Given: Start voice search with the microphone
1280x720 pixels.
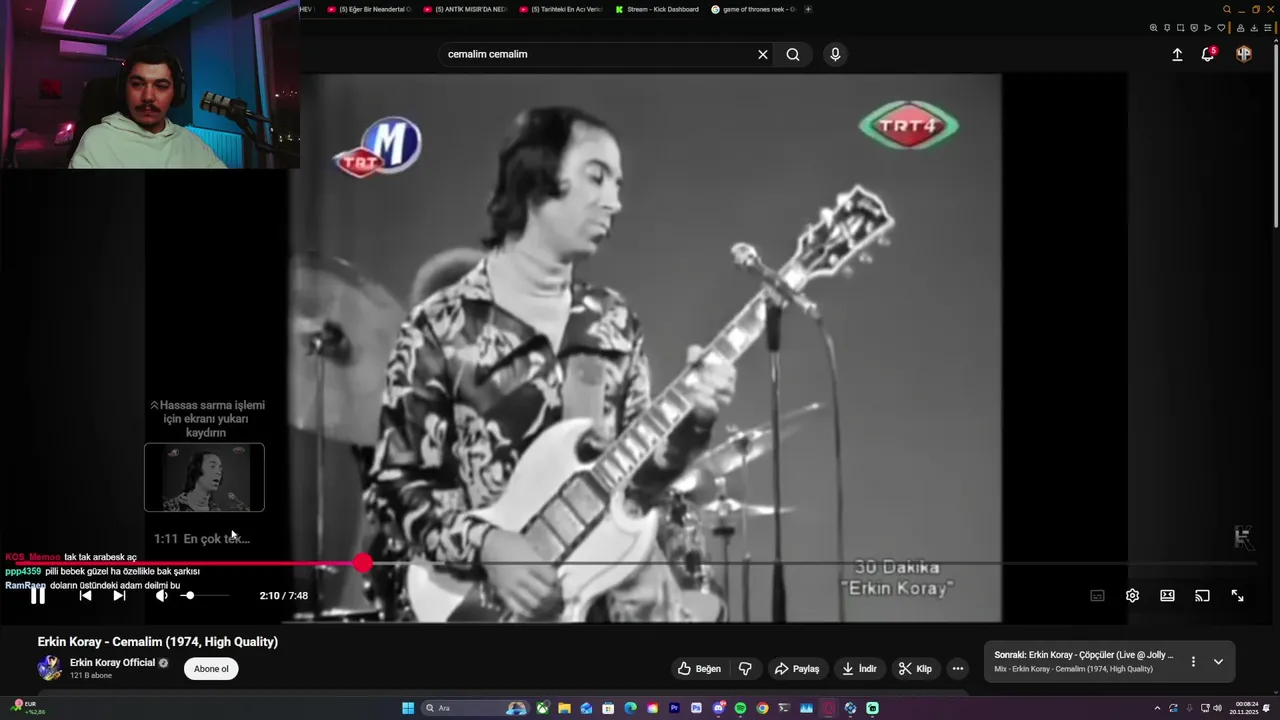Looking at the screenshot, I should point(835,55).
